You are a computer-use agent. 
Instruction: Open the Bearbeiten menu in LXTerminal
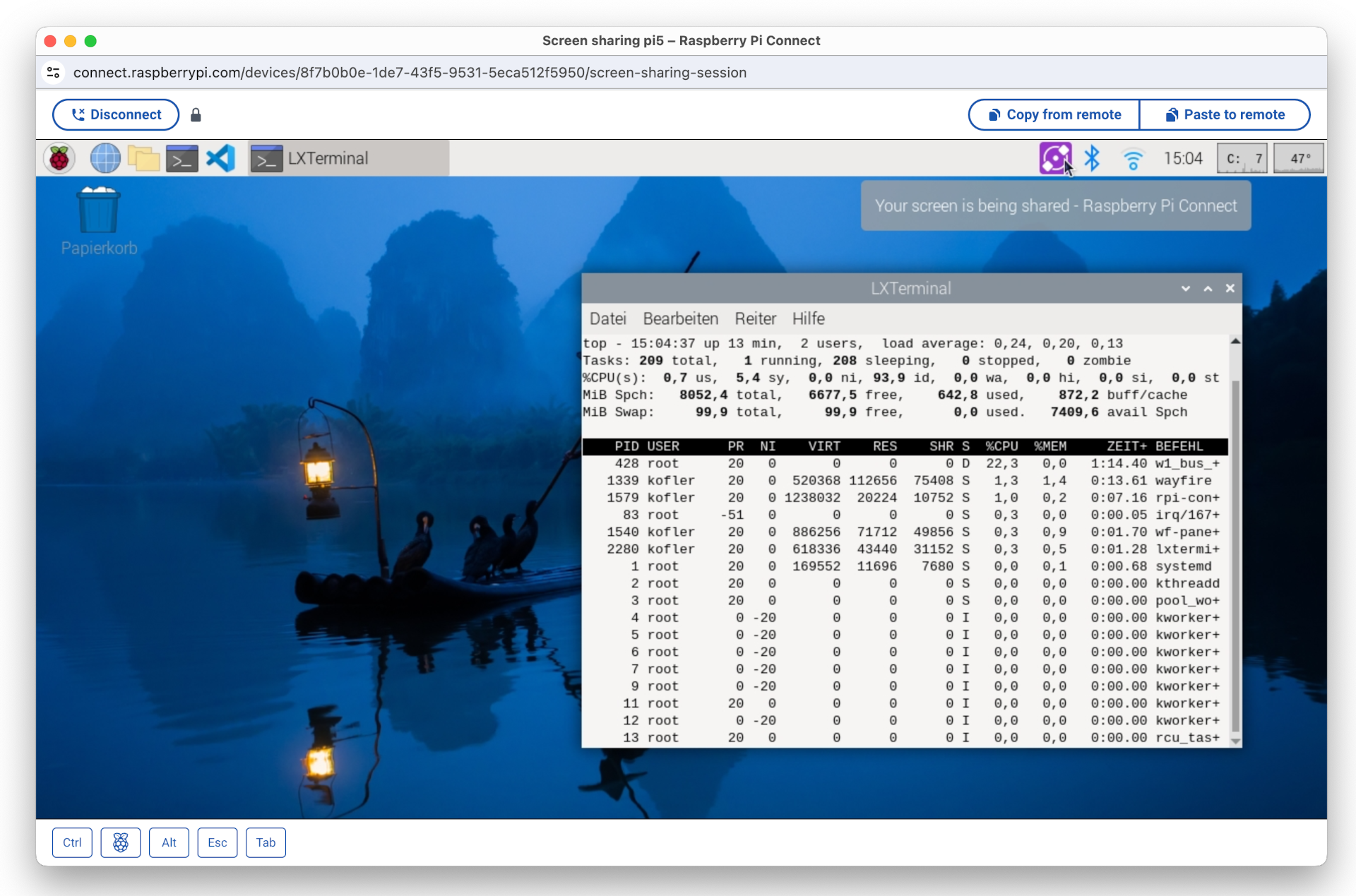(x=680, y=318)
